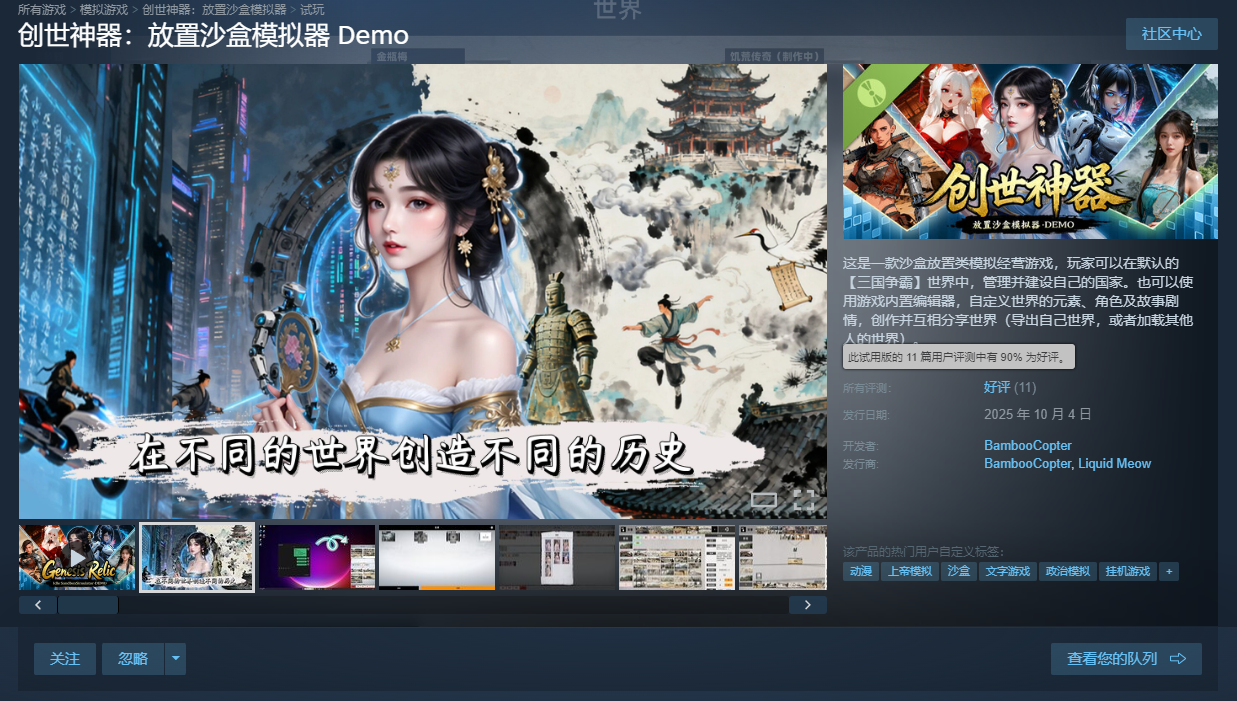The height and width of the screenshot is (701, 1237).
Task: Select the white panel screenshot with orange bar
Action: [437, 557]
